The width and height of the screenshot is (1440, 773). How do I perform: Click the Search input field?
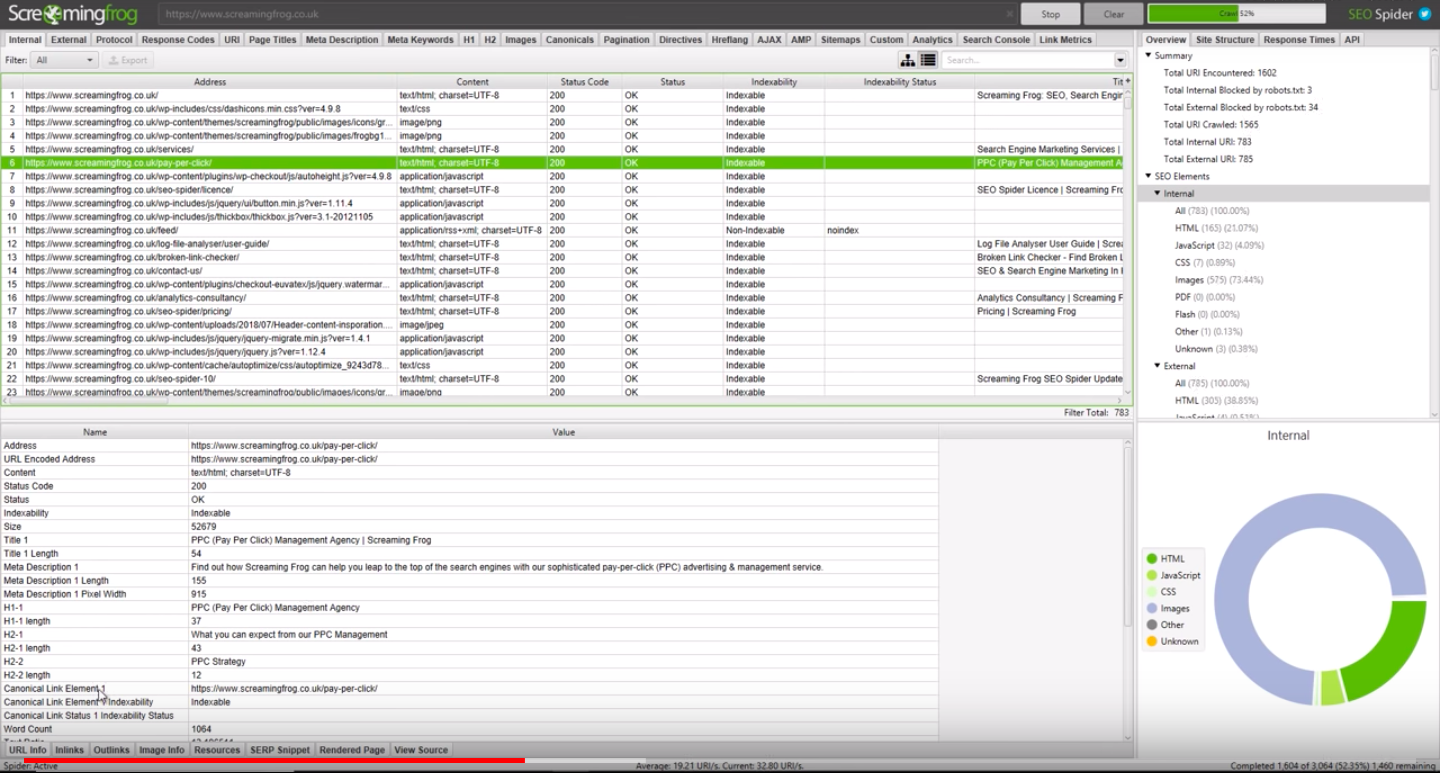(x=1028, y=60)
